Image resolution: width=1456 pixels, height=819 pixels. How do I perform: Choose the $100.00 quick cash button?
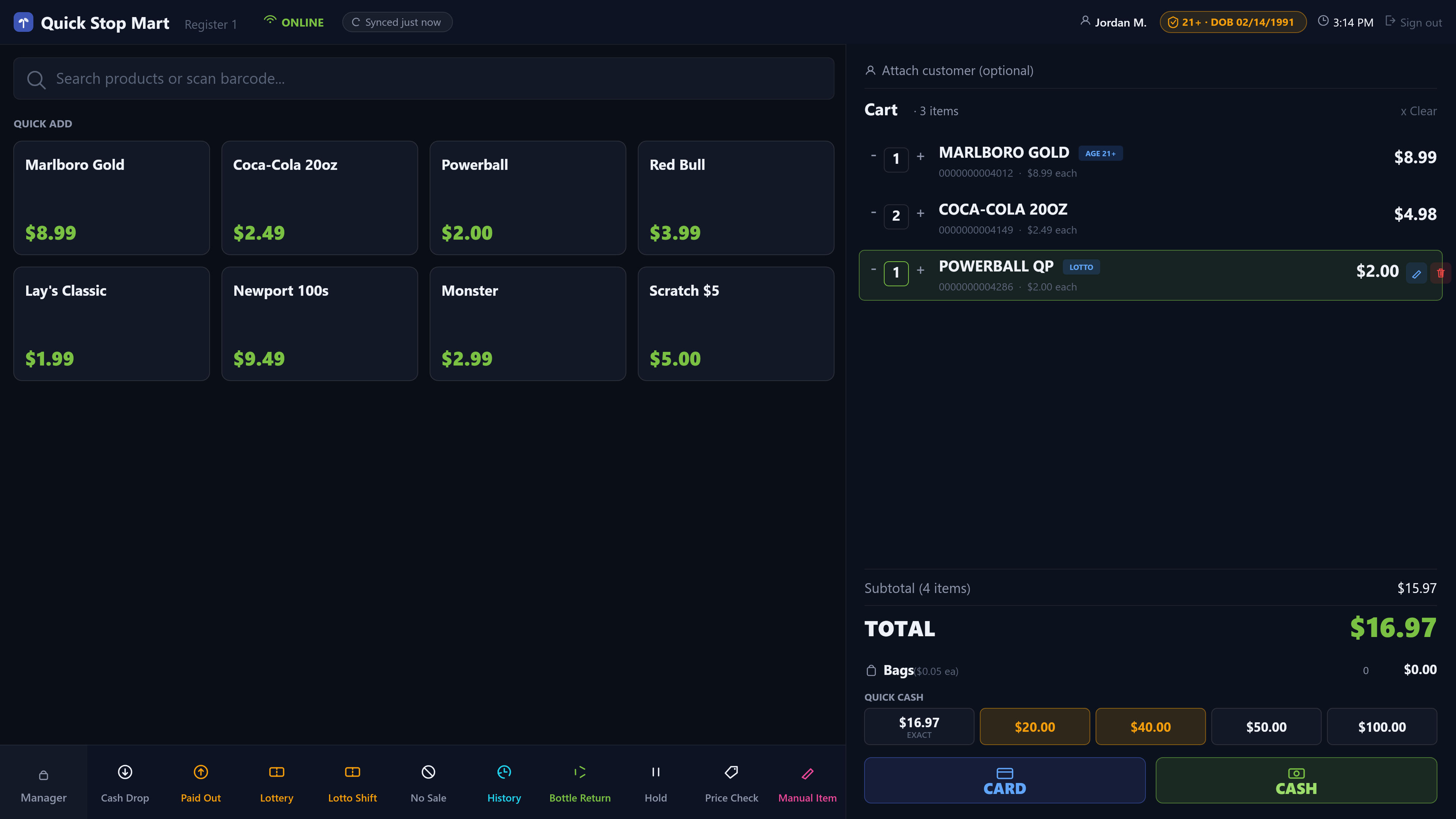pyautogui.click(x=1382, y=727)
